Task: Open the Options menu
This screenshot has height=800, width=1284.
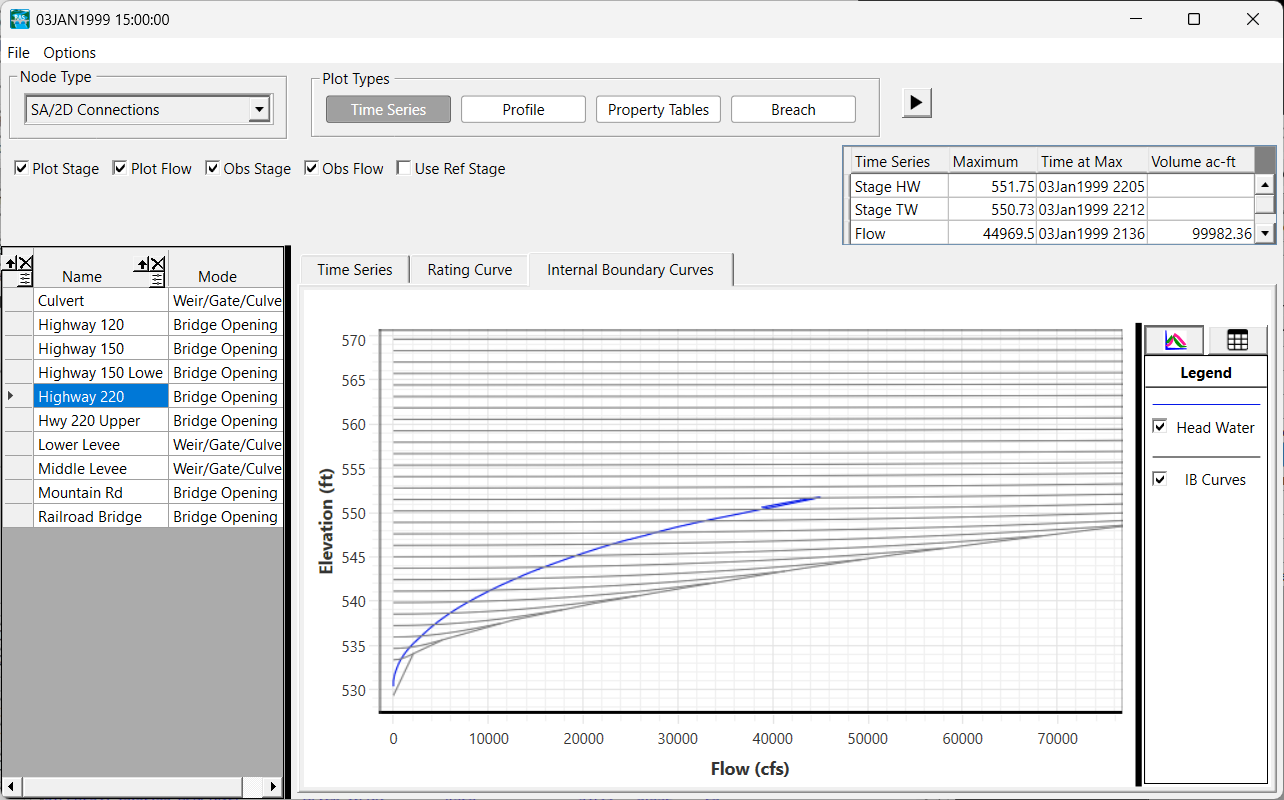Action: click(69, 53)
